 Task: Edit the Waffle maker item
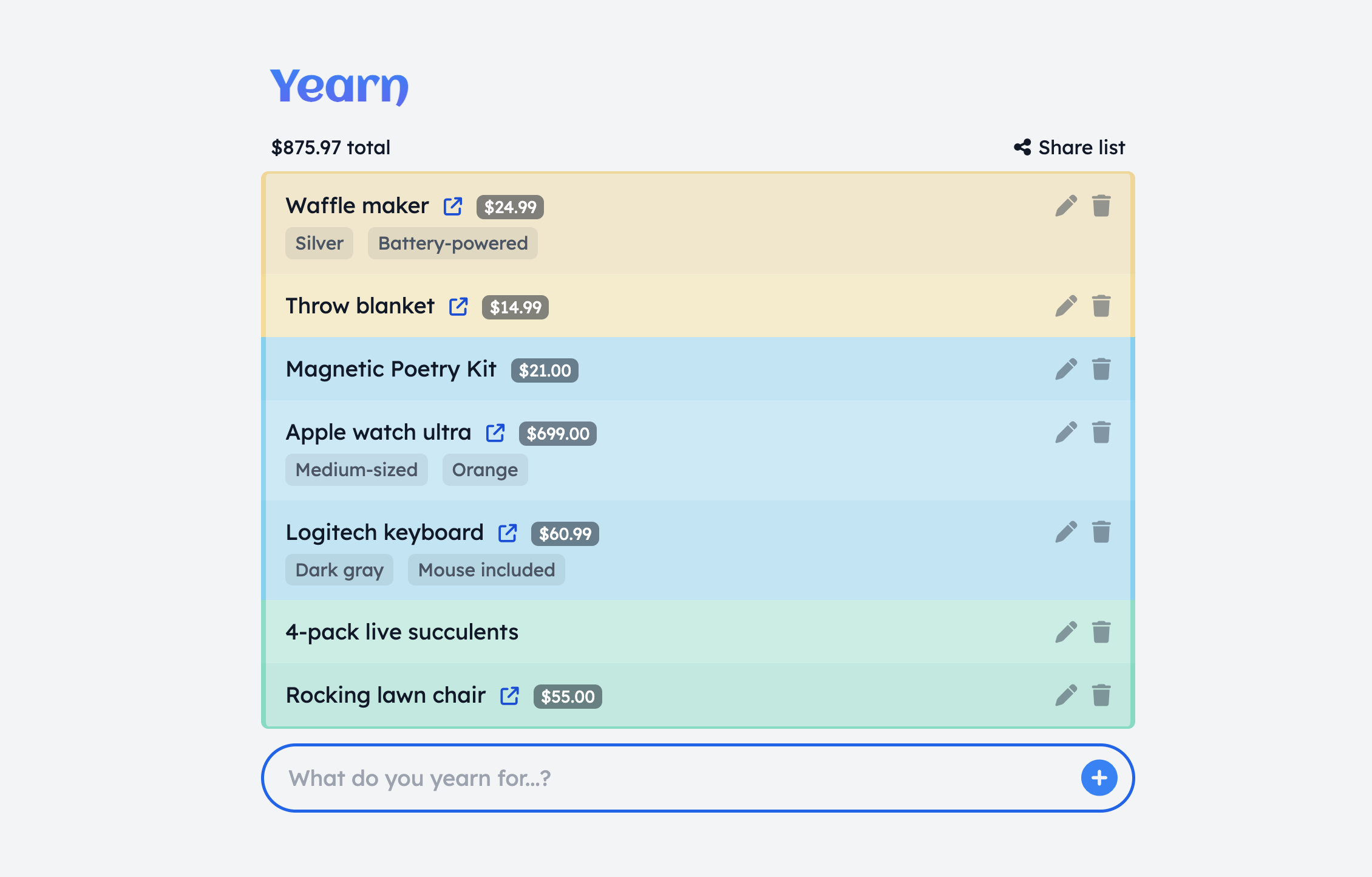click(x=1066, y=206)
